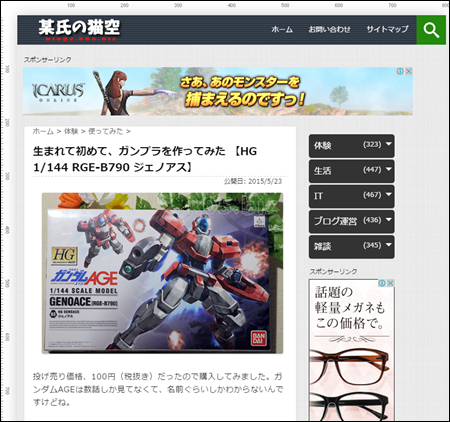Follow the ホーム breadcrumb link

(43, 131)
